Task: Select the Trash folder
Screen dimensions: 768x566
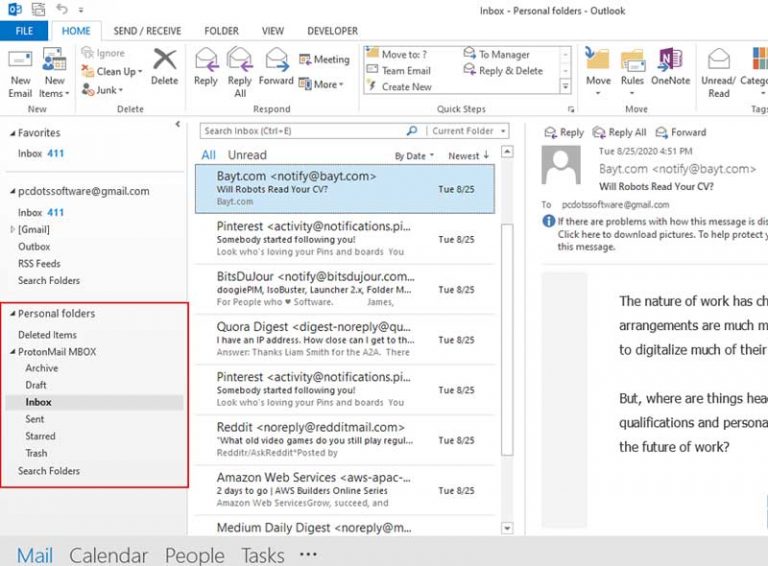Action: coord(36,453)
